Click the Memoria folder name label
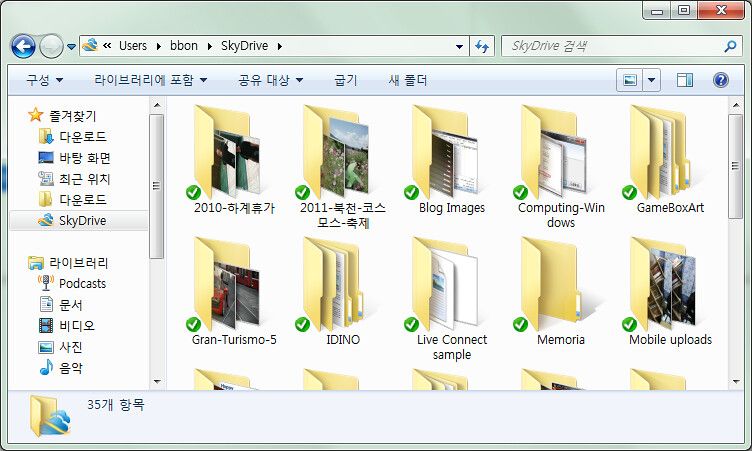This screenshot has width=752, height=451. [561, 340]
